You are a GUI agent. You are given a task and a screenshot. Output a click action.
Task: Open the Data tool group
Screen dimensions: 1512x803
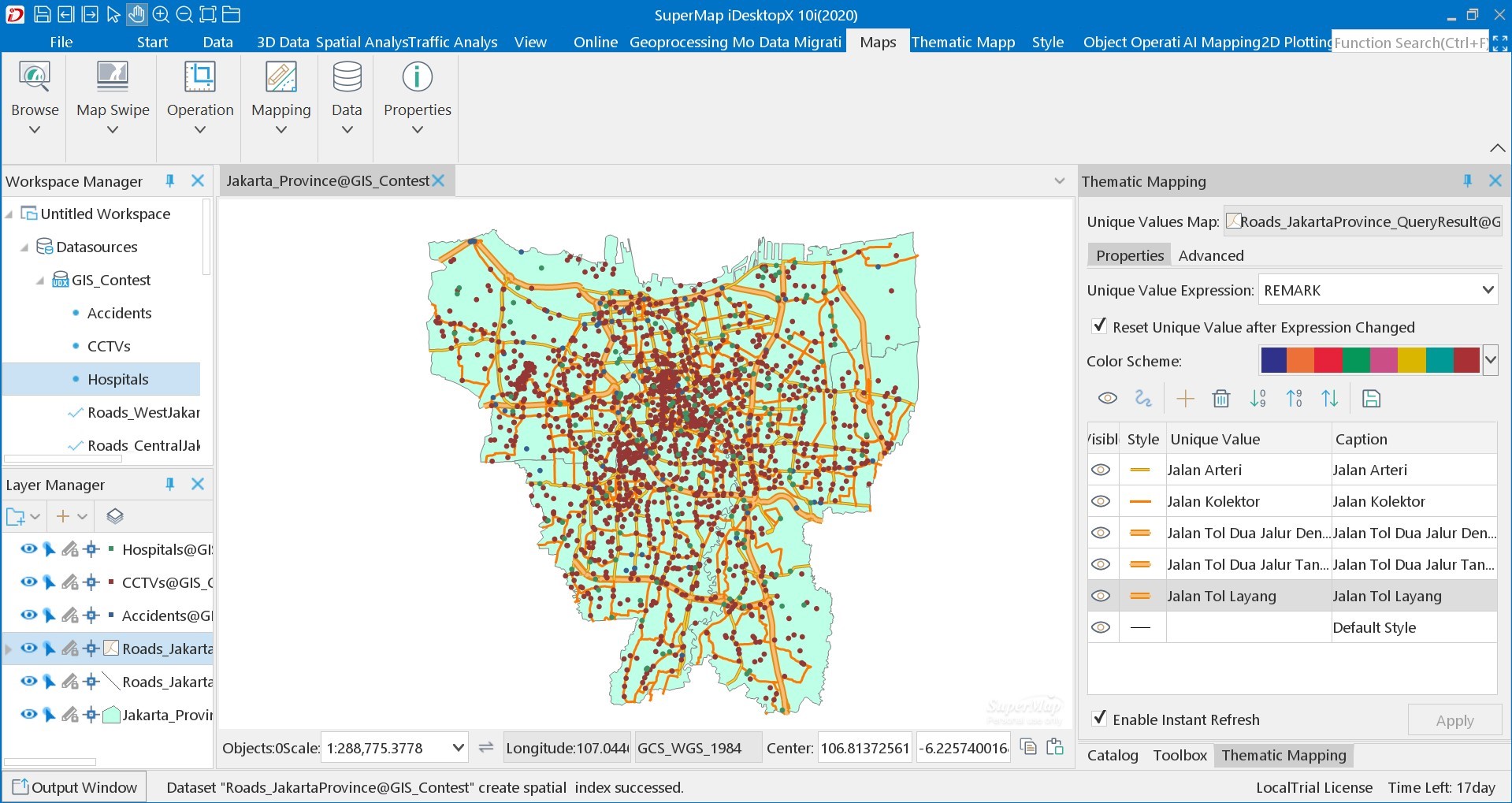click(347, 99)
